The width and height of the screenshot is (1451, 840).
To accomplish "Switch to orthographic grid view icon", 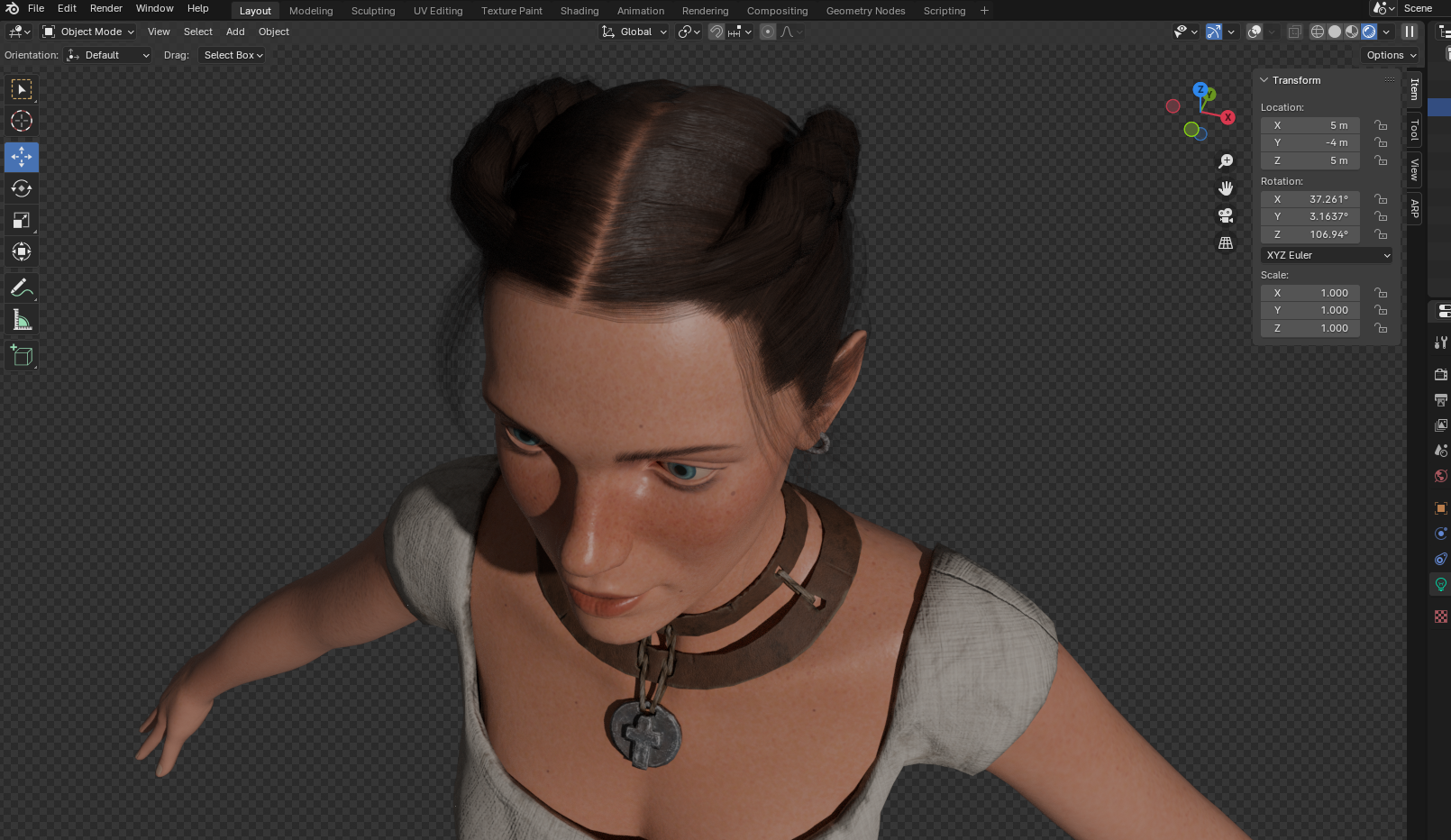I will tap(1226, 243).
